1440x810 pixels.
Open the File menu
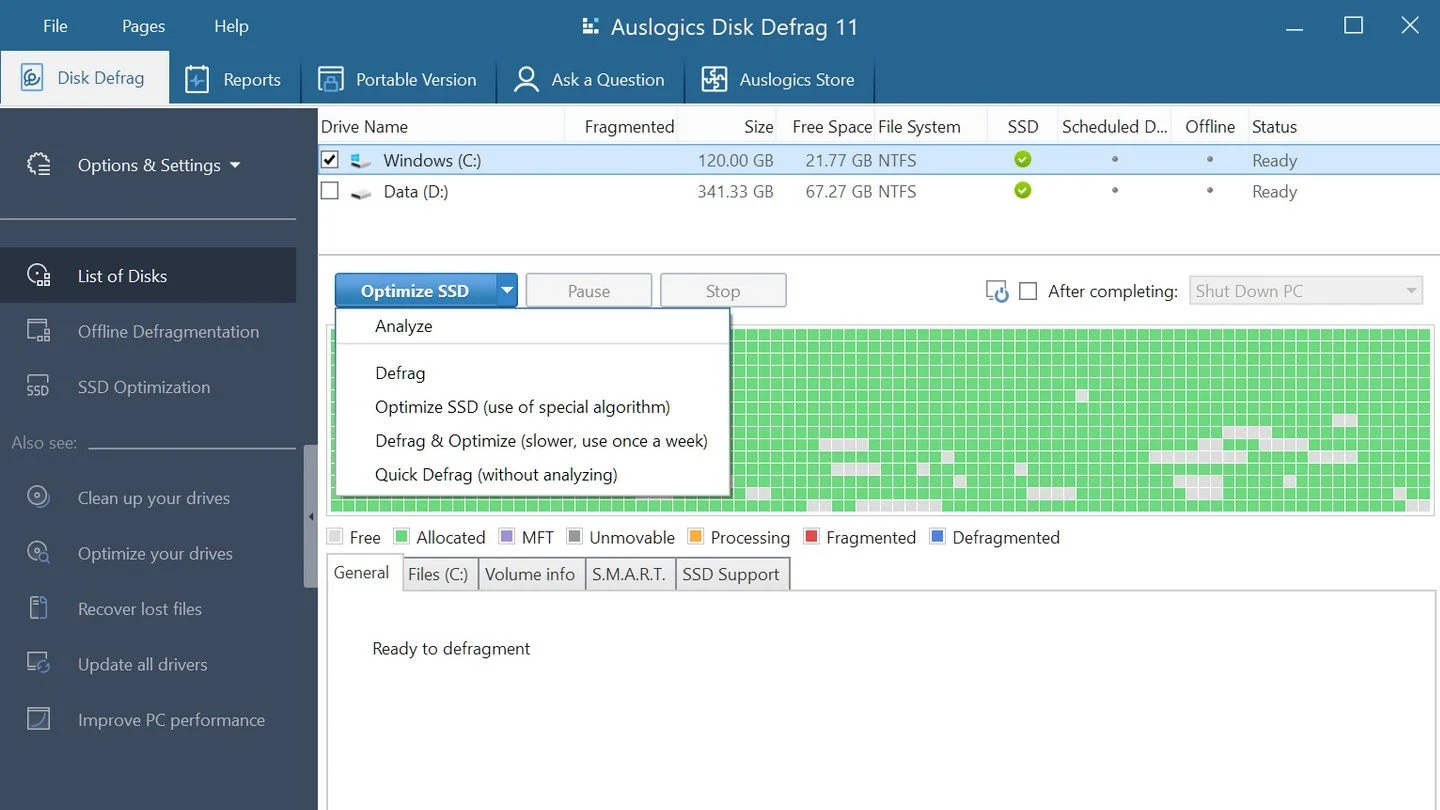(55, 26)
